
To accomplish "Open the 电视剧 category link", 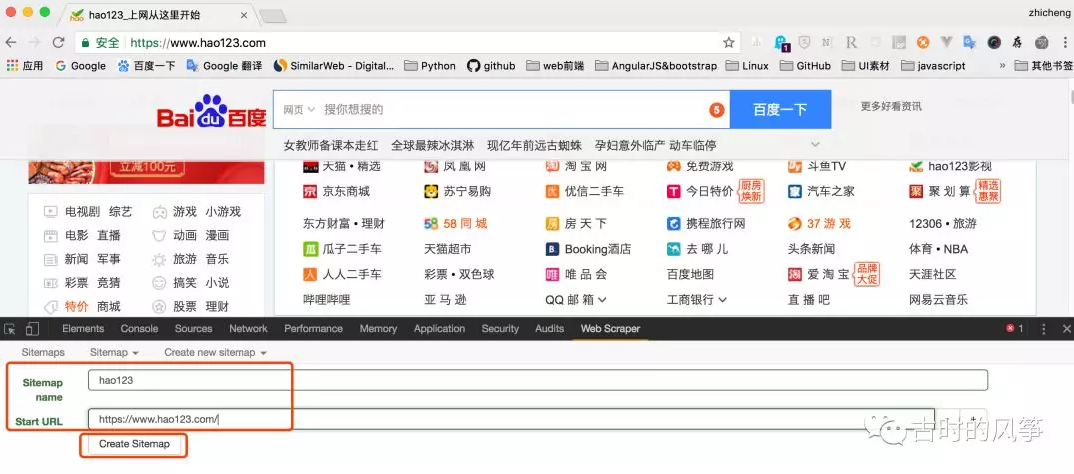I will [x=81, y=212].
